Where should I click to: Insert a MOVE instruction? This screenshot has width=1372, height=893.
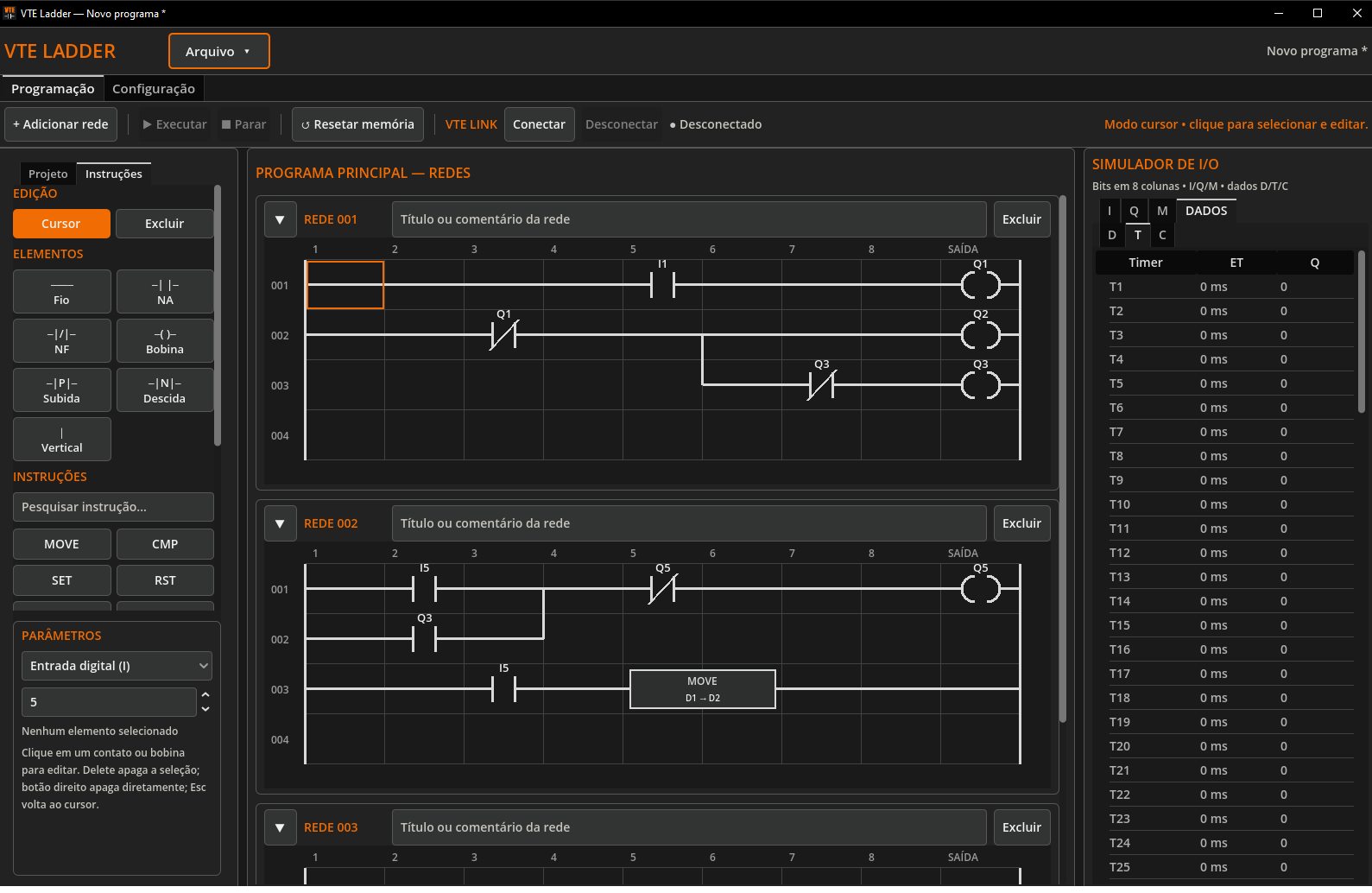[61, 544]
